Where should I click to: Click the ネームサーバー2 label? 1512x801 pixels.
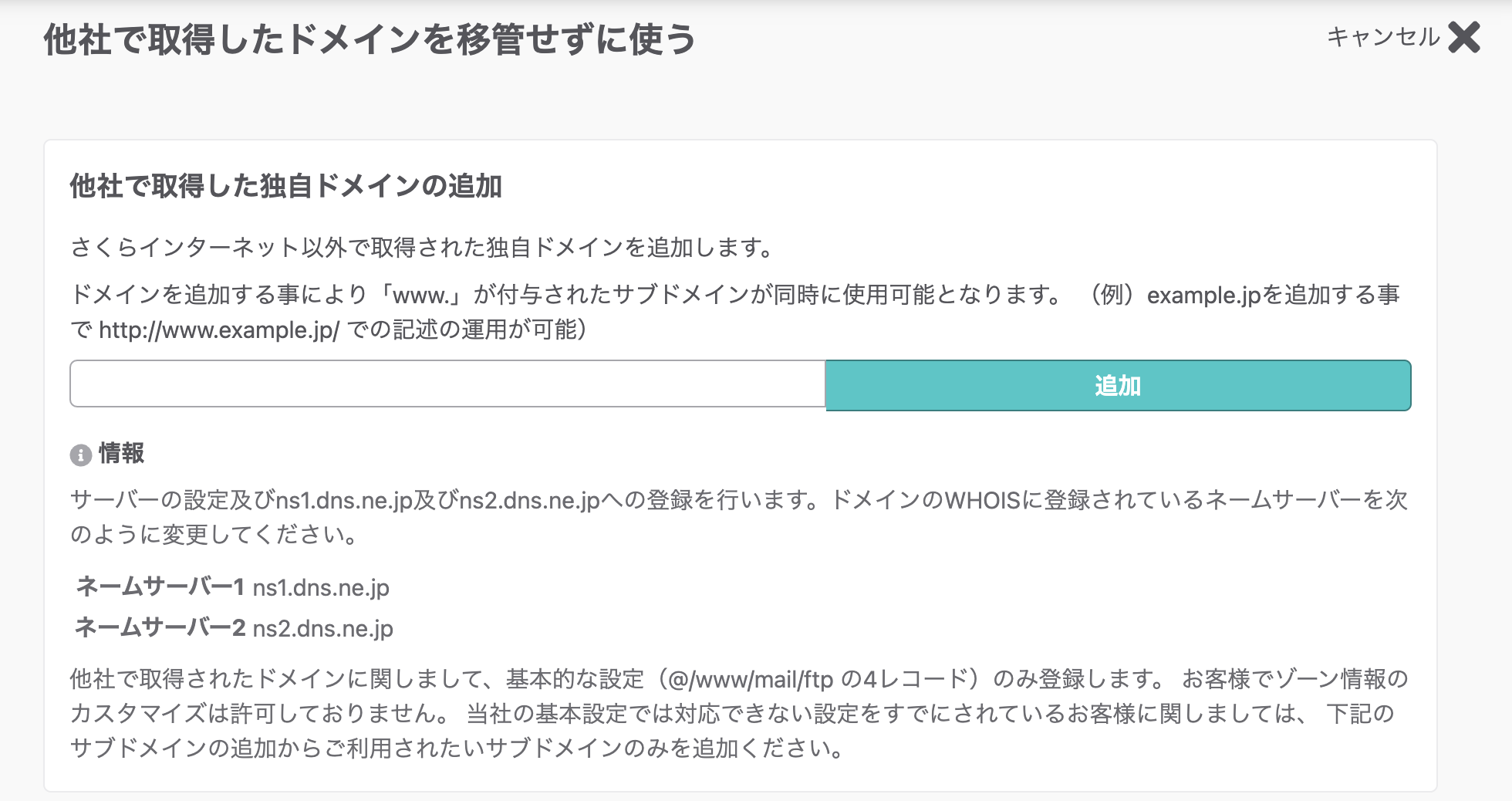pyautogui.click(x=160, y=627)
